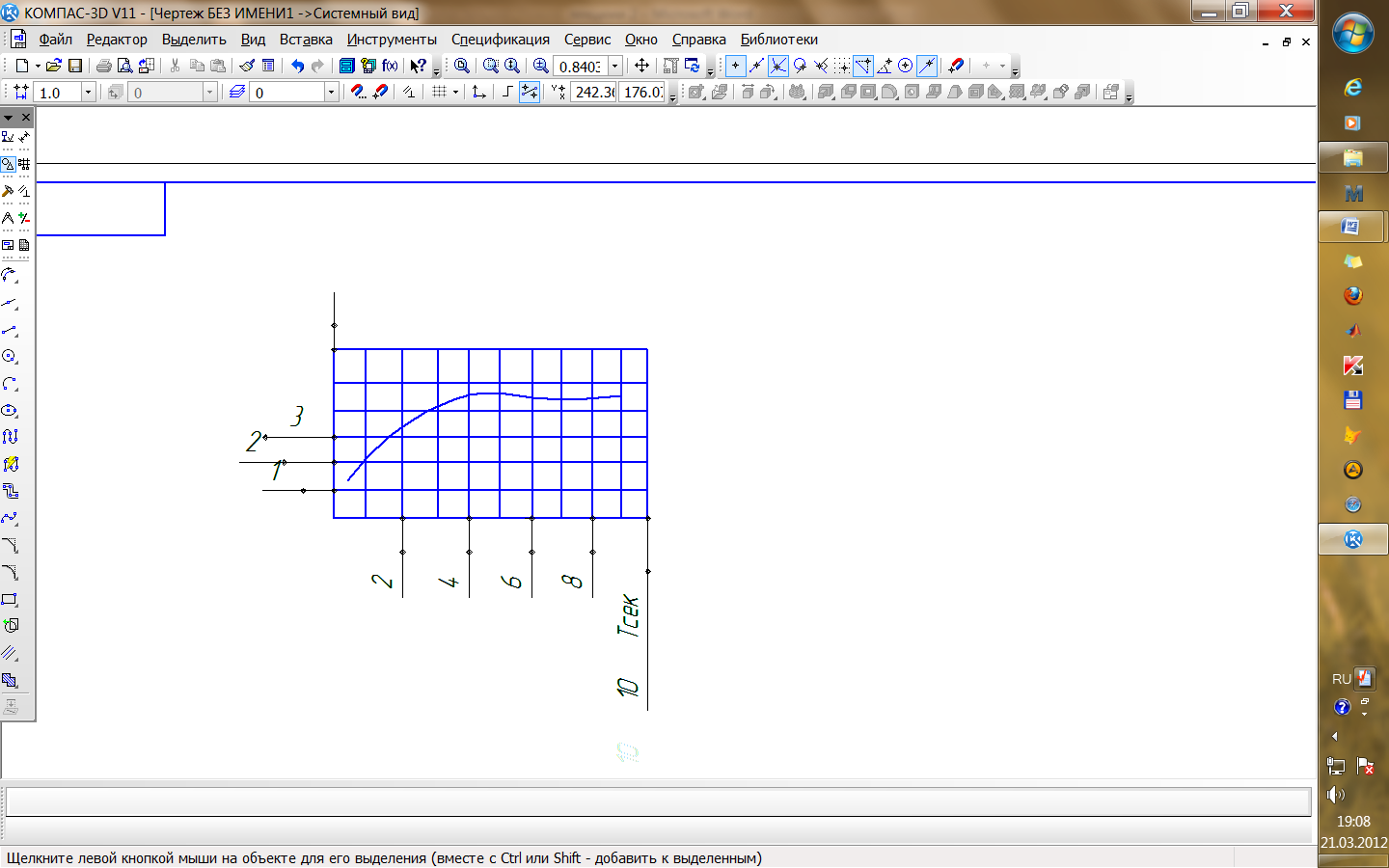Open the Спецификация menu
Viewport: 1389px width, 868px height.
click(500, 40)
